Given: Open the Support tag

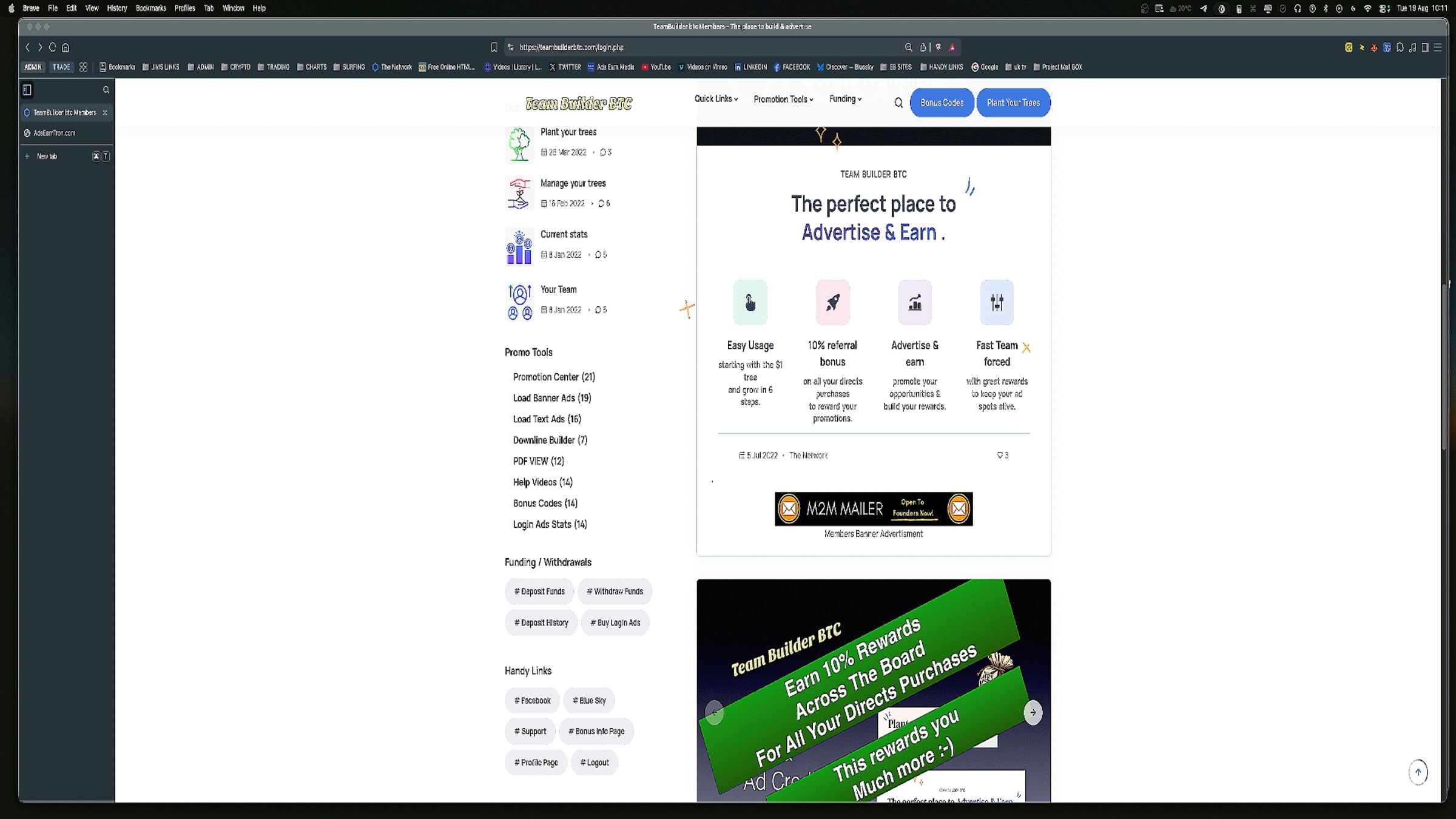Looking at the screenshot, I should pos(530,732).
